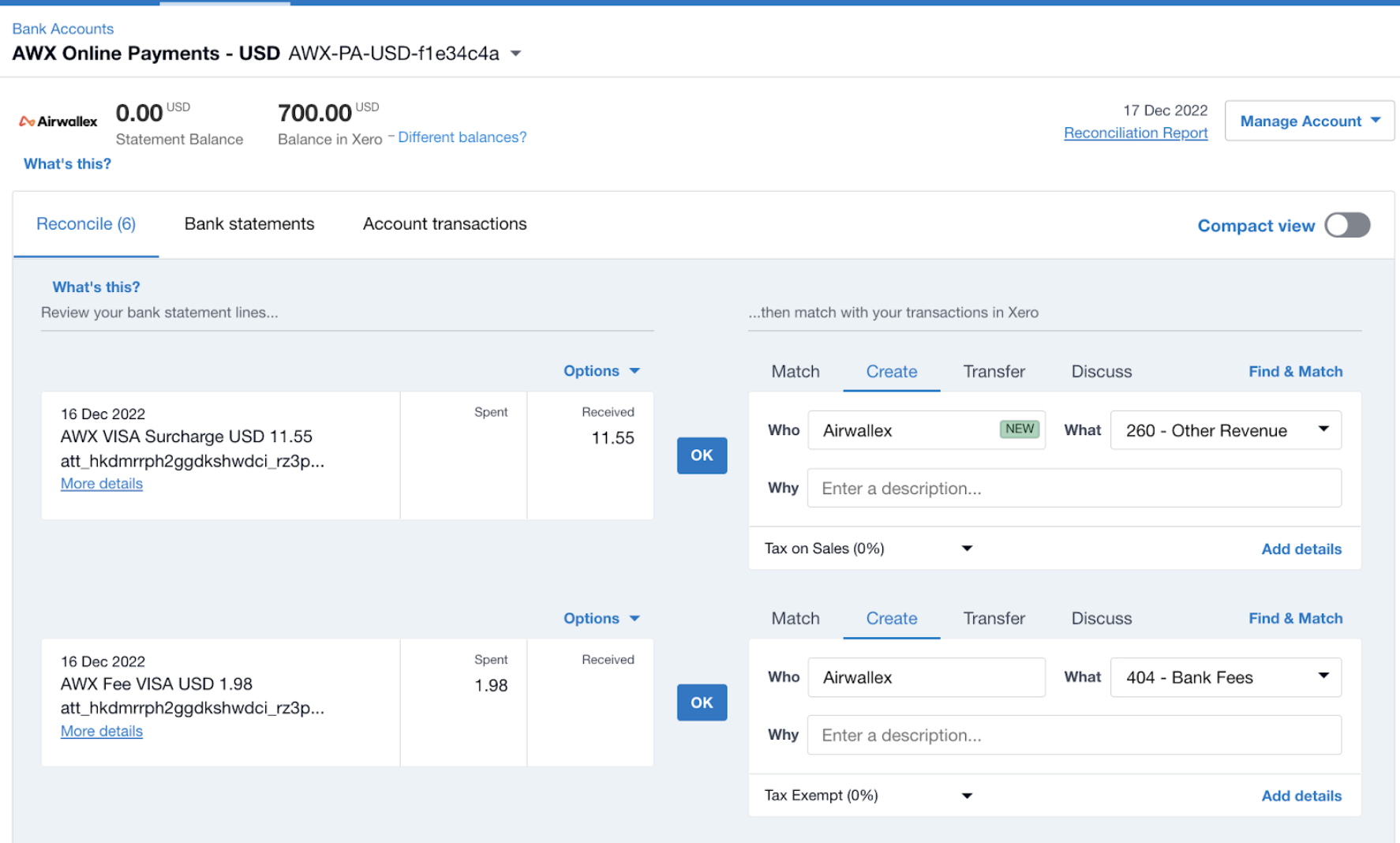
Task: Open the Bank Accounts breadcrumb link
Action: (x=63, y=29)
